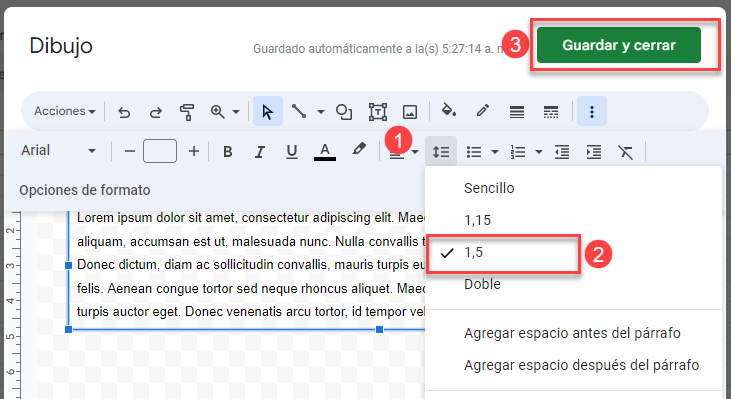Click the Lorem ipsum text line
Viewport: 731px width, 399px height.
click(251, 218)
